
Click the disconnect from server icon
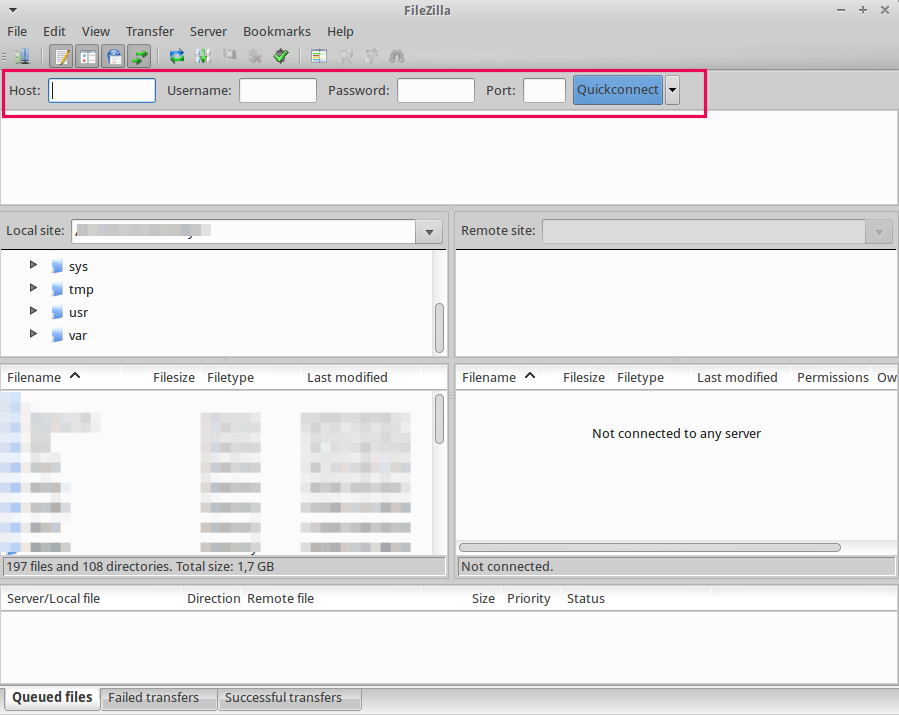255,56
